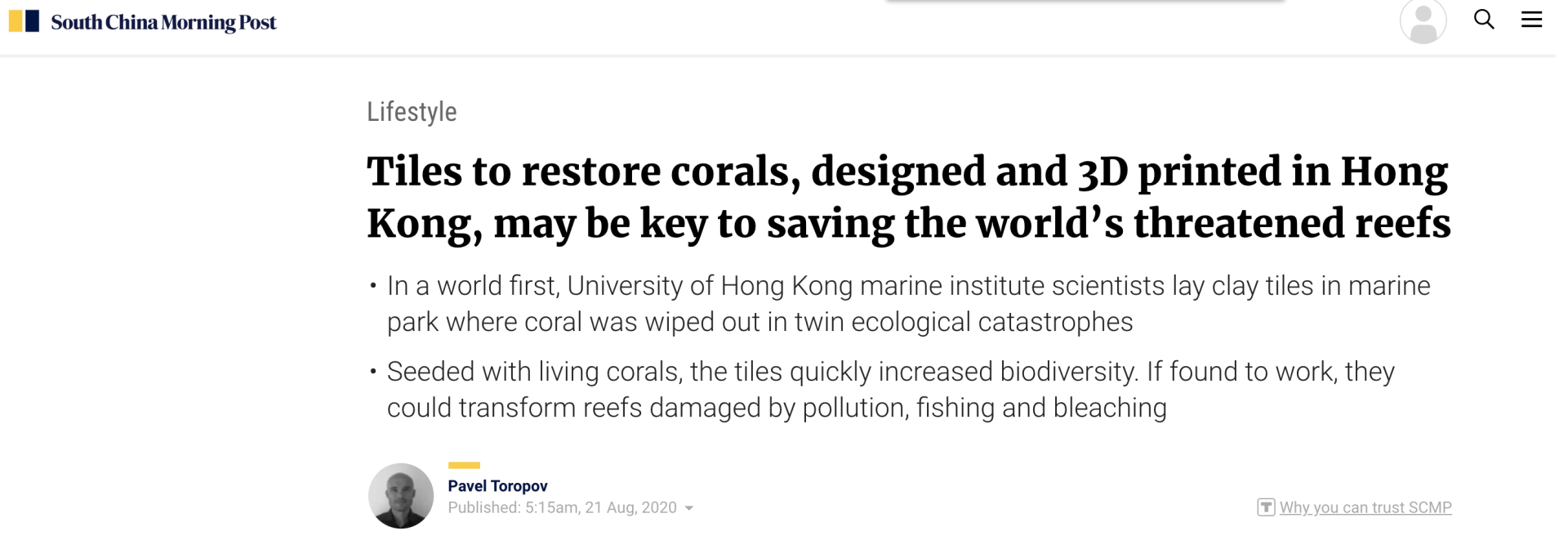Click the published date text

click(x=562, y=507)
